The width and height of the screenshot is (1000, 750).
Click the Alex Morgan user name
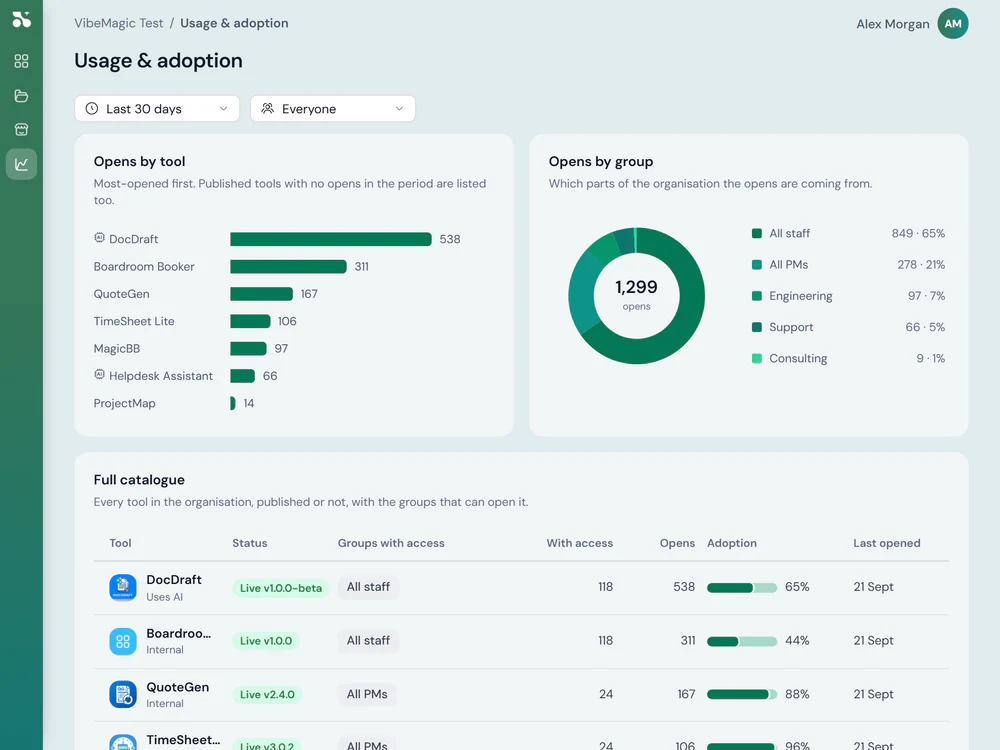click(x=893, y=24)
